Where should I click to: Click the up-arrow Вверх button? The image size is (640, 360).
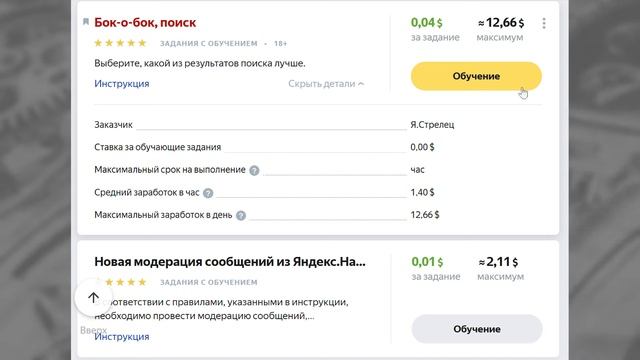pyautogui.click(x=93, y=298)
